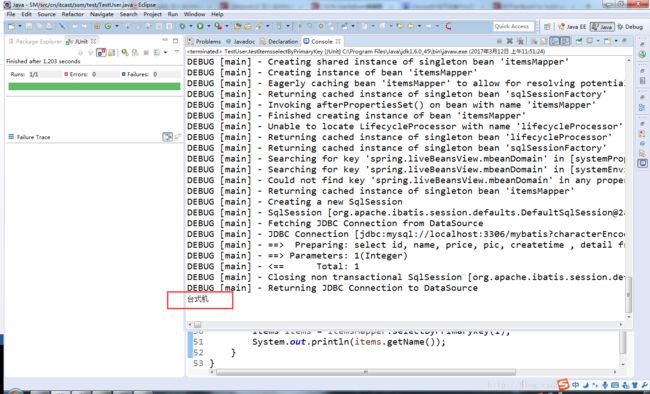Click the JUnit Stop test run icon
Viewport: 650px width, 394px height.
click(x=146, y=53)
